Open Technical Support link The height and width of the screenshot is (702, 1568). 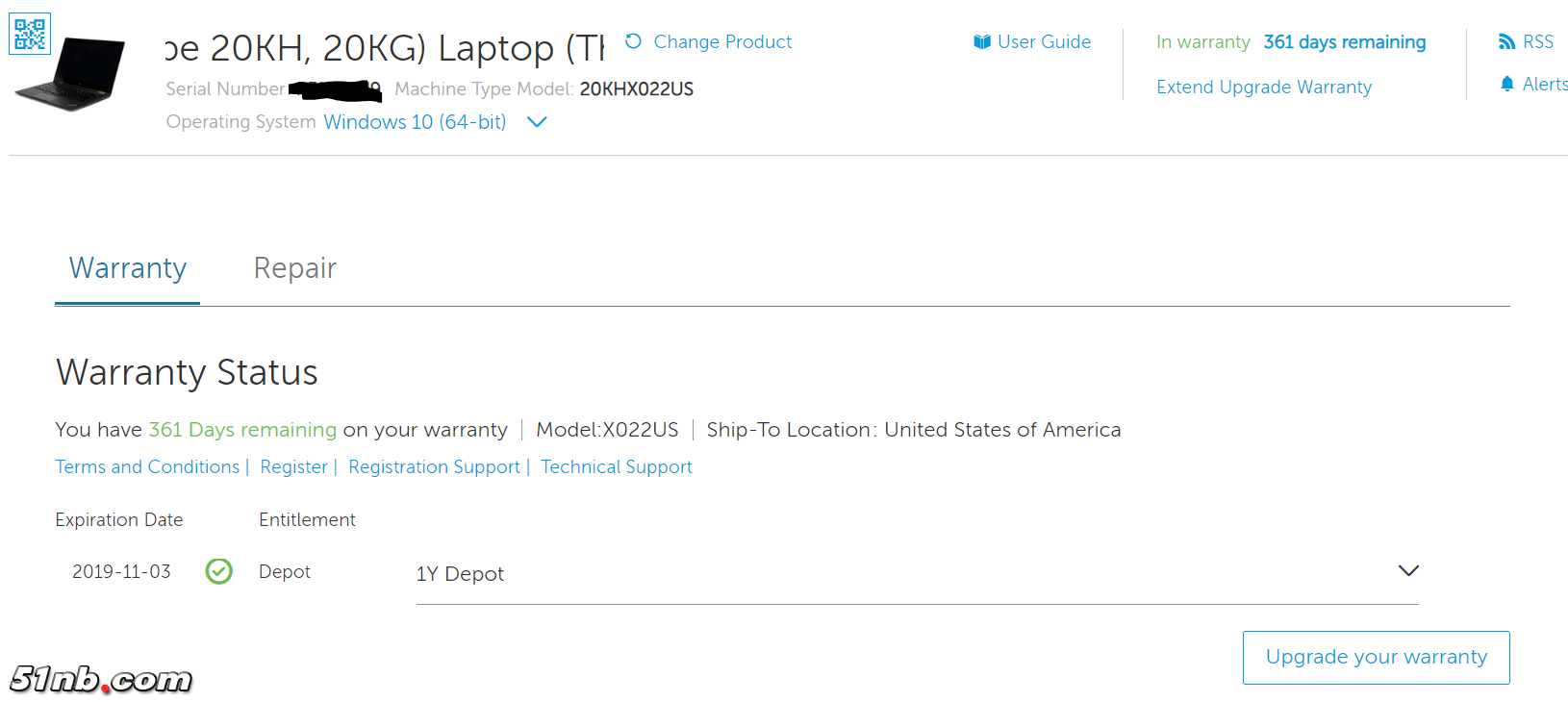tap(616, 466)
